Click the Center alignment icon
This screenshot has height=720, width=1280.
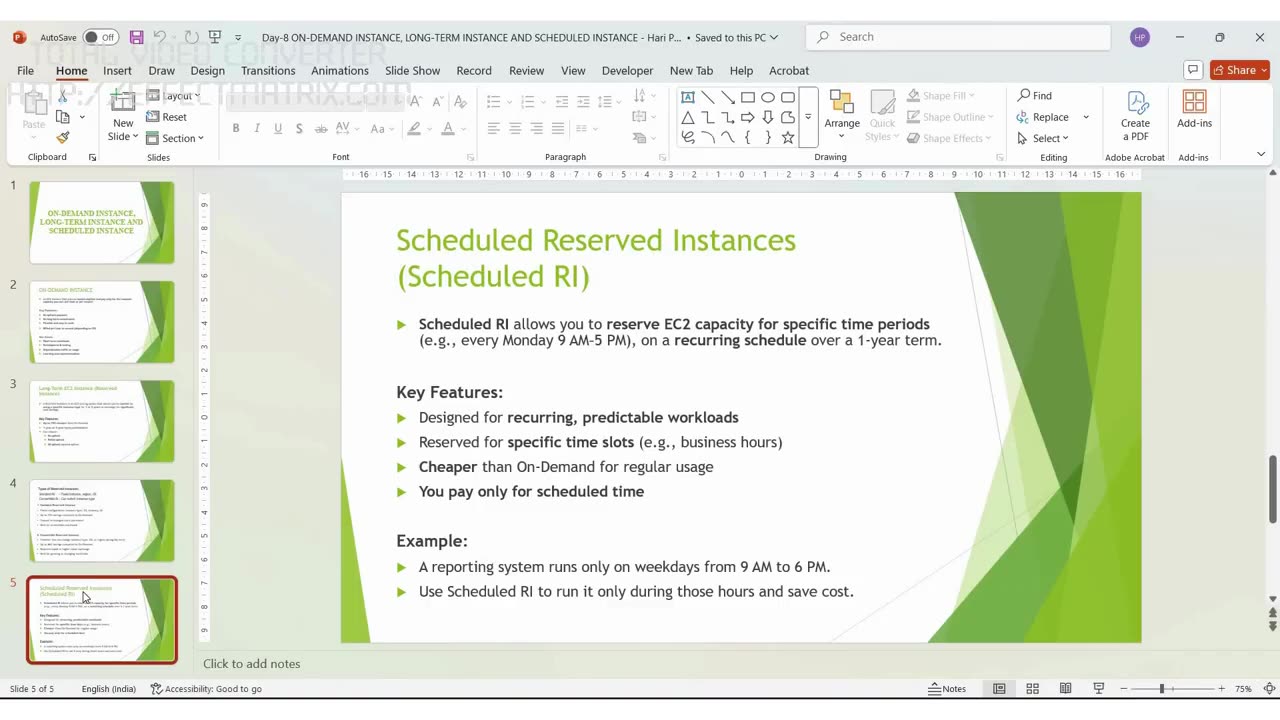click(515, 128)
